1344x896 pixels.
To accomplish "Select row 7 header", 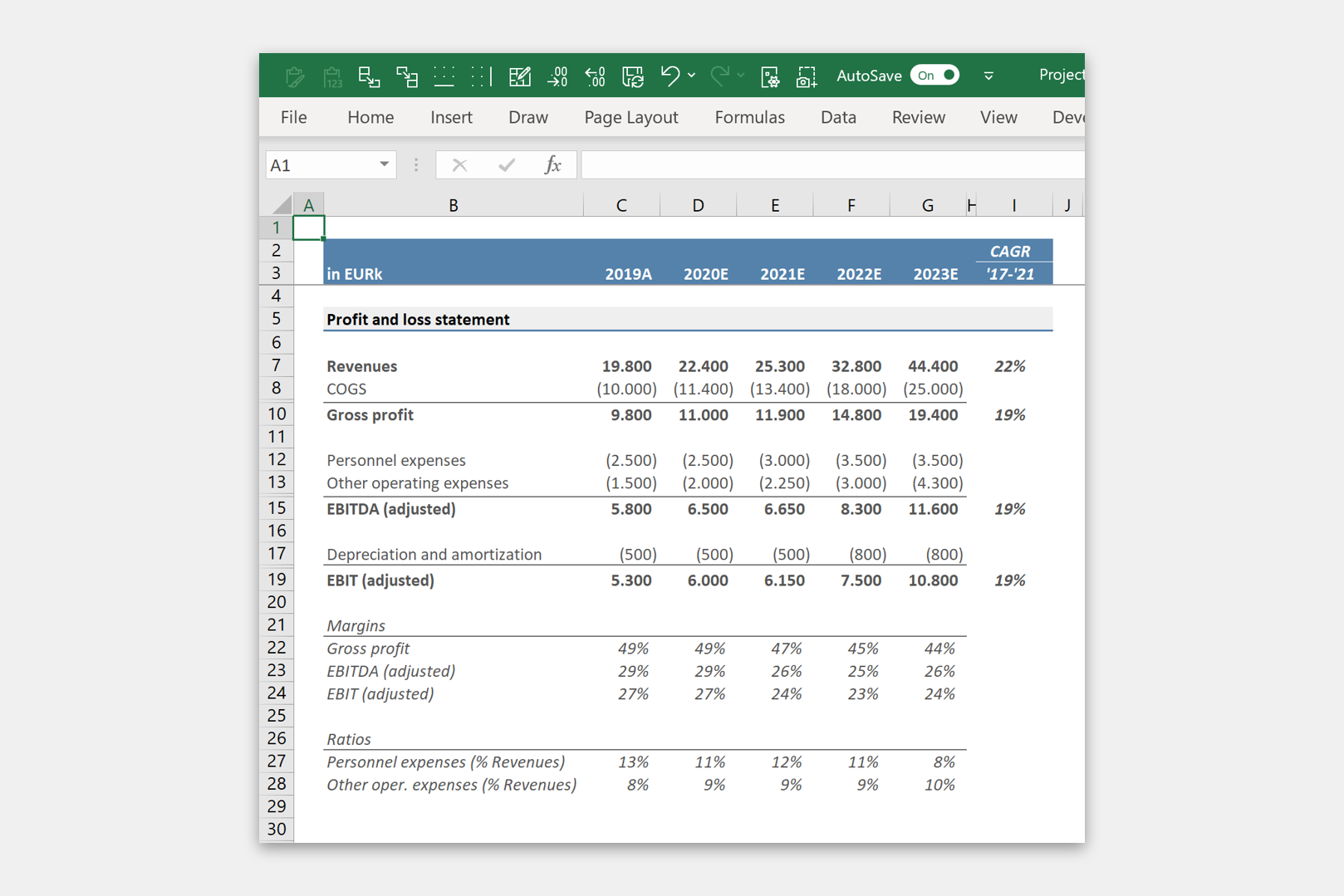I will (x=277, y=365).
